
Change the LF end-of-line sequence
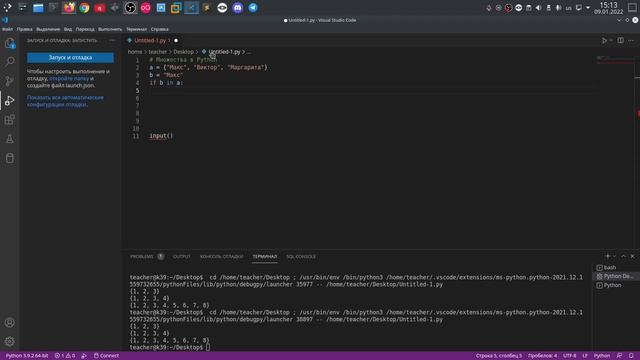pos(585,356)
